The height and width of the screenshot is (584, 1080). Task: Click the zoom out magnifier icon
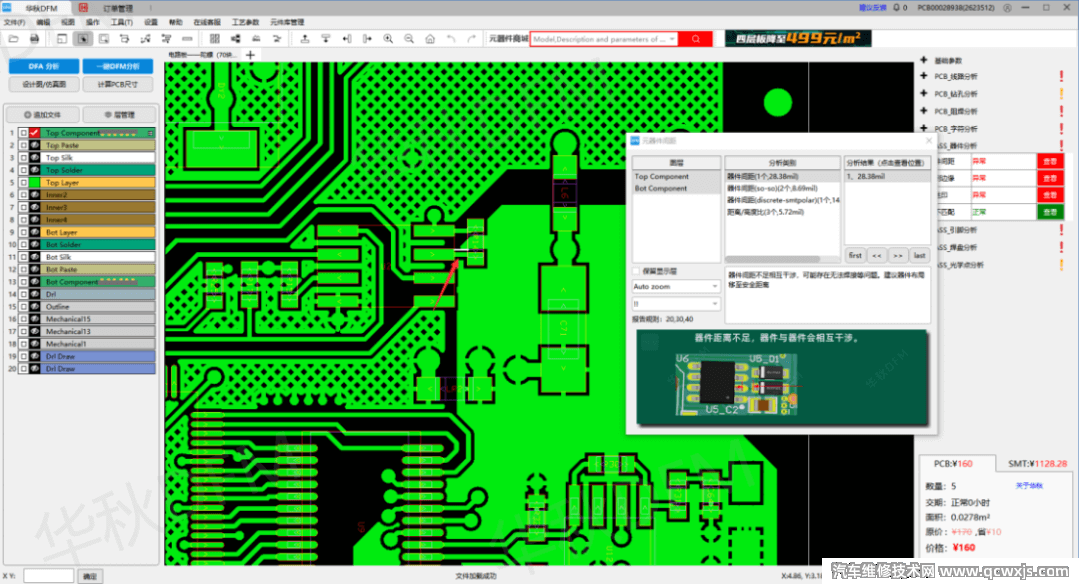point(409,39)
